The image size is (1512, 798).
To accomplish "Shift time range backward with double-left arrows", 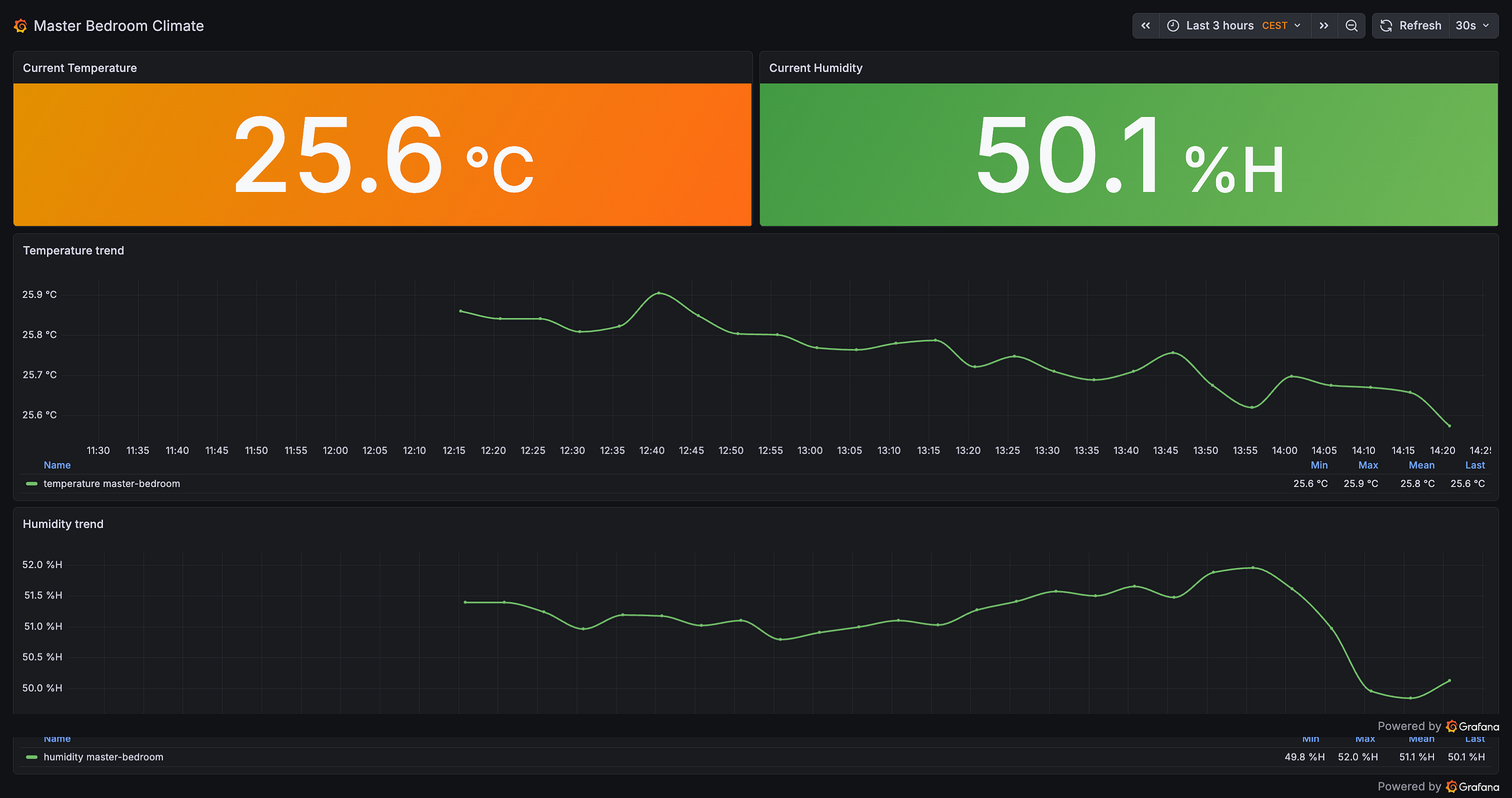I will point(1146,26).
